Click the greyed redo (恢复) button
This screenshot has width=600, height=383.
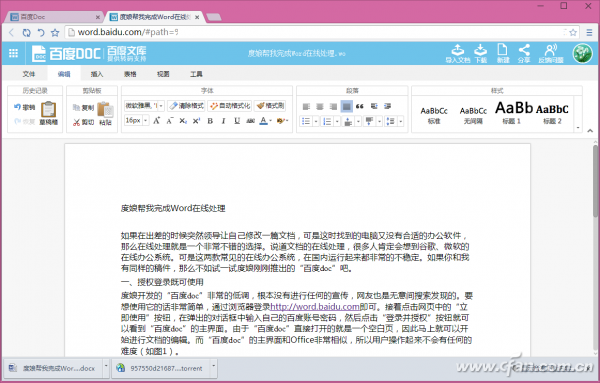coord(24,122)
